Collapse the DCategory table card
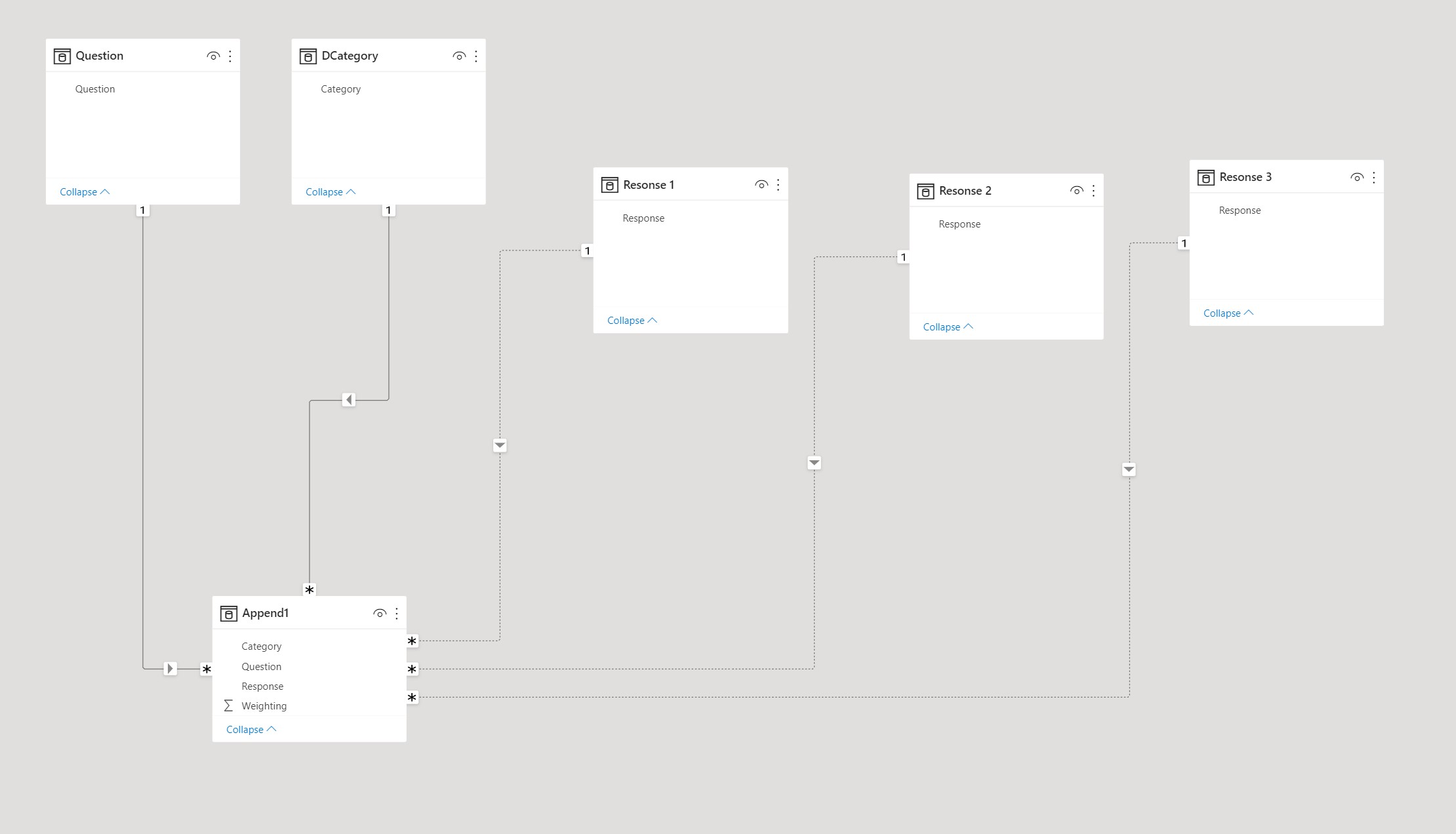 331,192
